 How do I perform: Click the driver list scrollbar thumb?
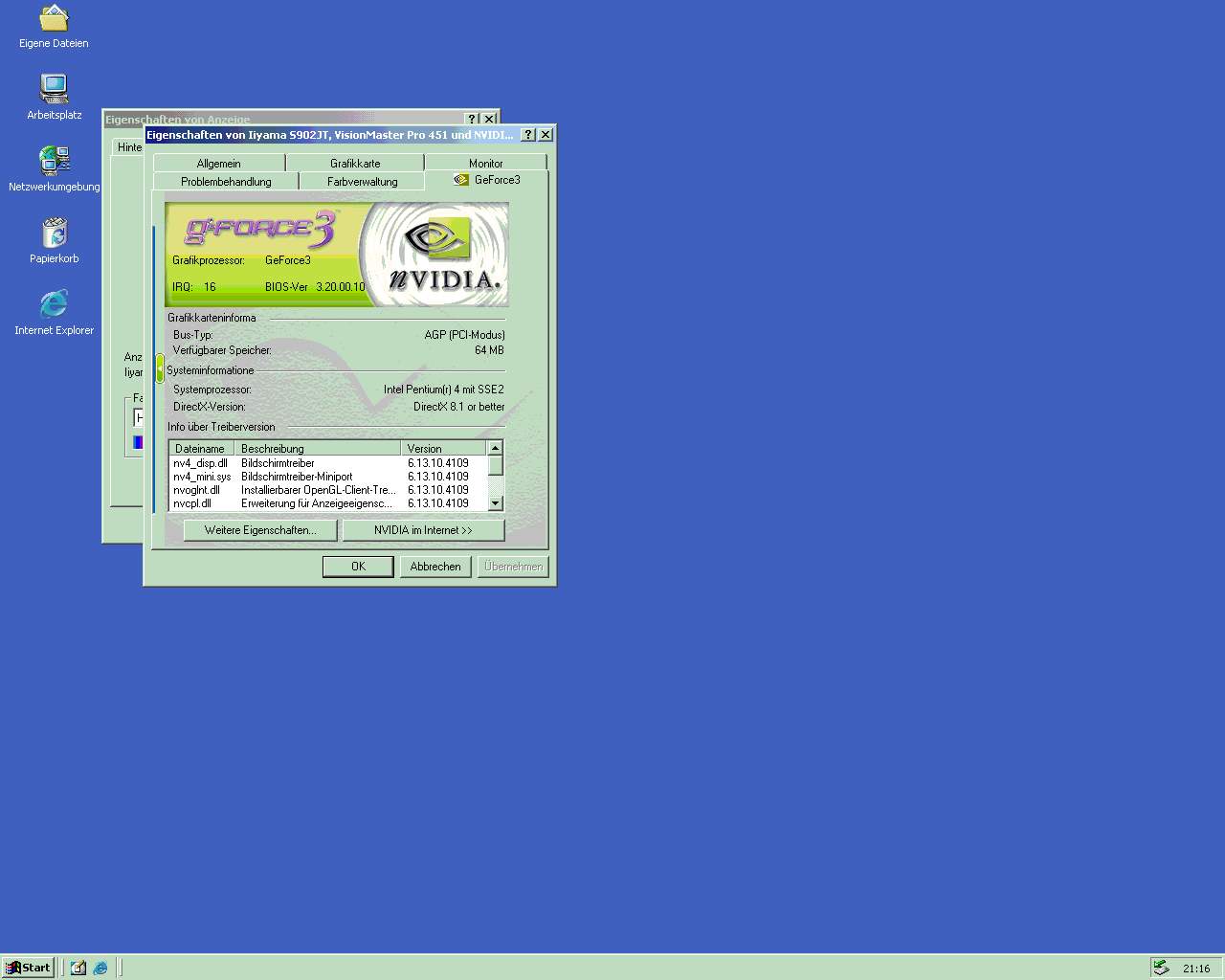click(495, 465)
